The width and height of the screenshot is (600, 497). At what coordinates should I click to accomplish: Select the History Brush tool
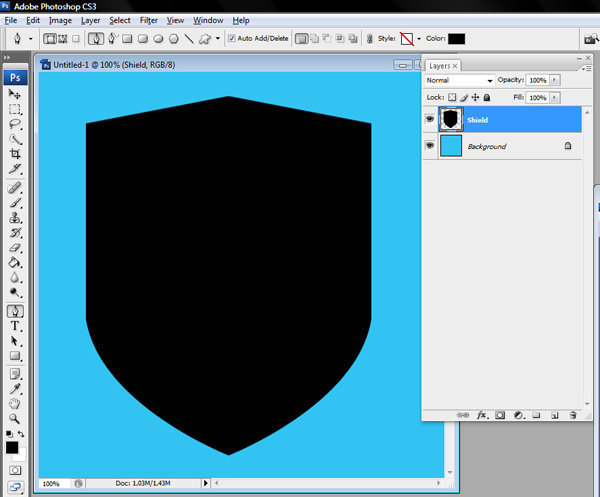point(15,233)
